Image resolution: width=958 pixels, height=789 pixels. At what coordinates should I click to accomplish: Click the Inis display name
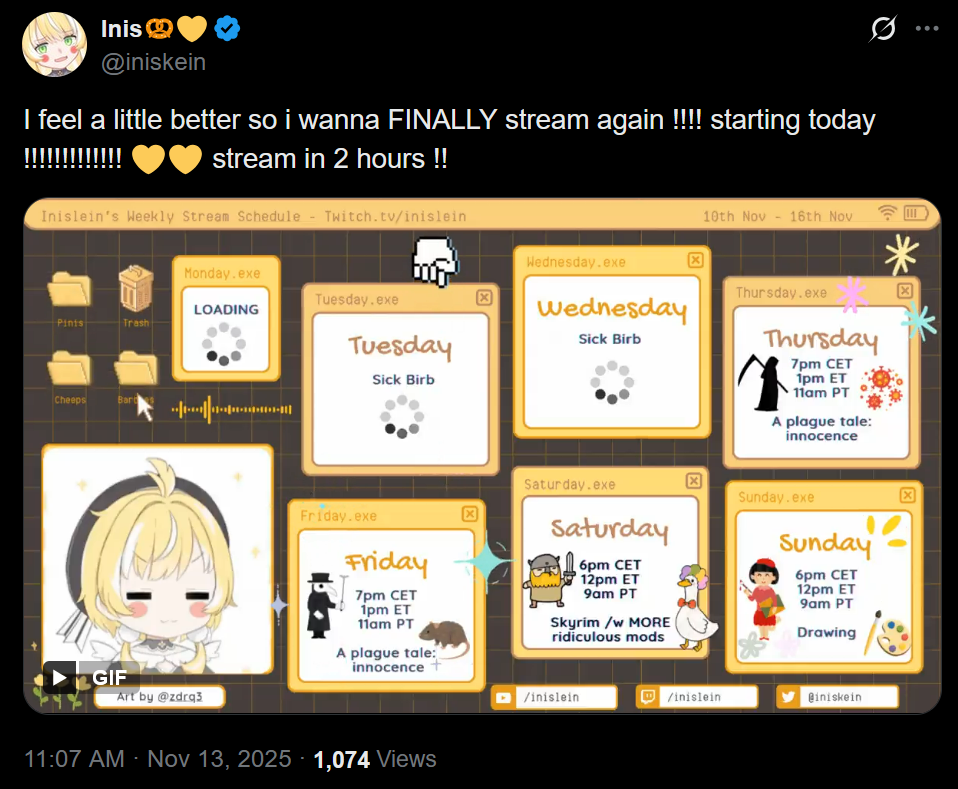(x=121, y=29)
